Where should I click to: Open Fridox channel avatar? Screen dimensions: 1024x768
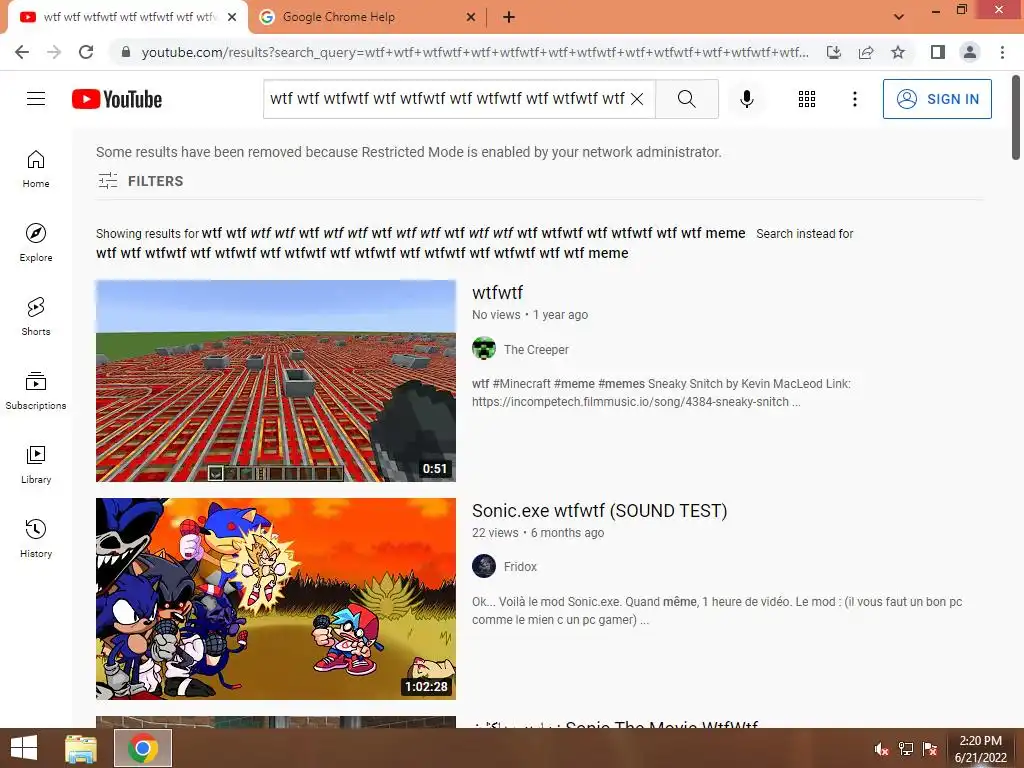click(484, 566)
